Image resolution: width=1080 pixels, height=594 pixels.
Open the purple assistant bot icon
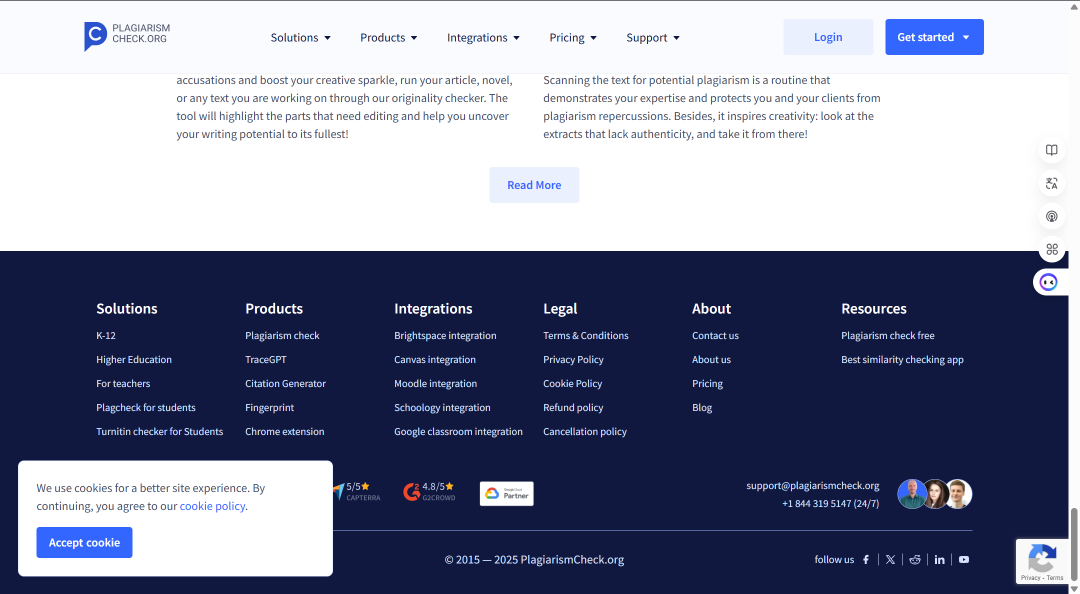click(x=1048, y=282)
